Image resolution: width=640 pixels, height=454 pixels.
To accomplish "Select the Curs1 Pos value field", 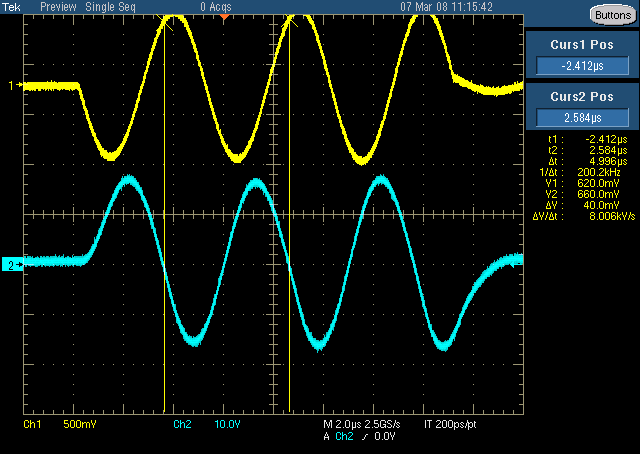I will (582, 66).
